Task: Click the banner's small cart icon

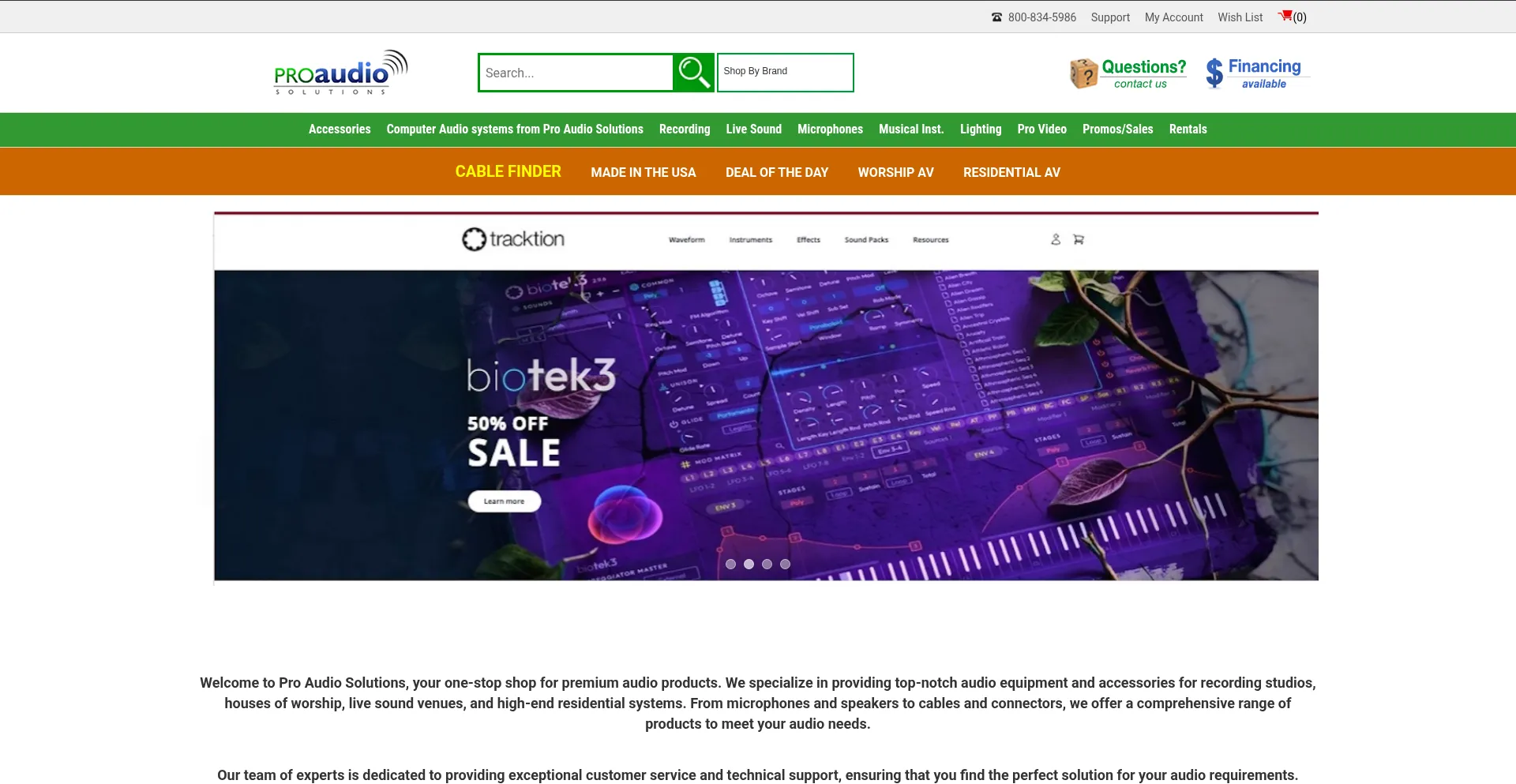Action: coord(1079,239)
